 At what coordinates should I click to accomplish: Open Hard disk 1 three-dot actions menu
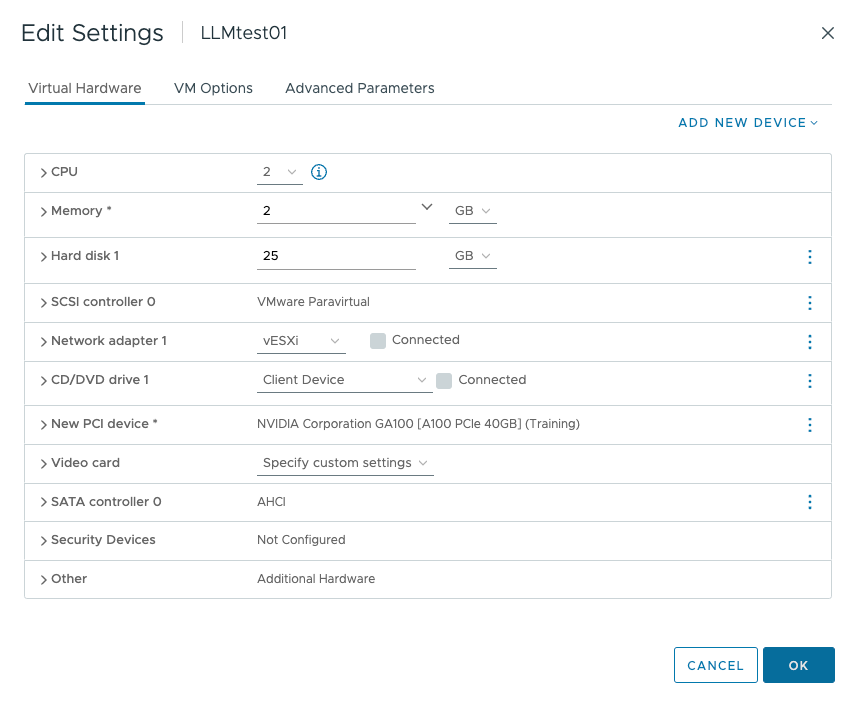pyautogui.click(x=810, y=257)
